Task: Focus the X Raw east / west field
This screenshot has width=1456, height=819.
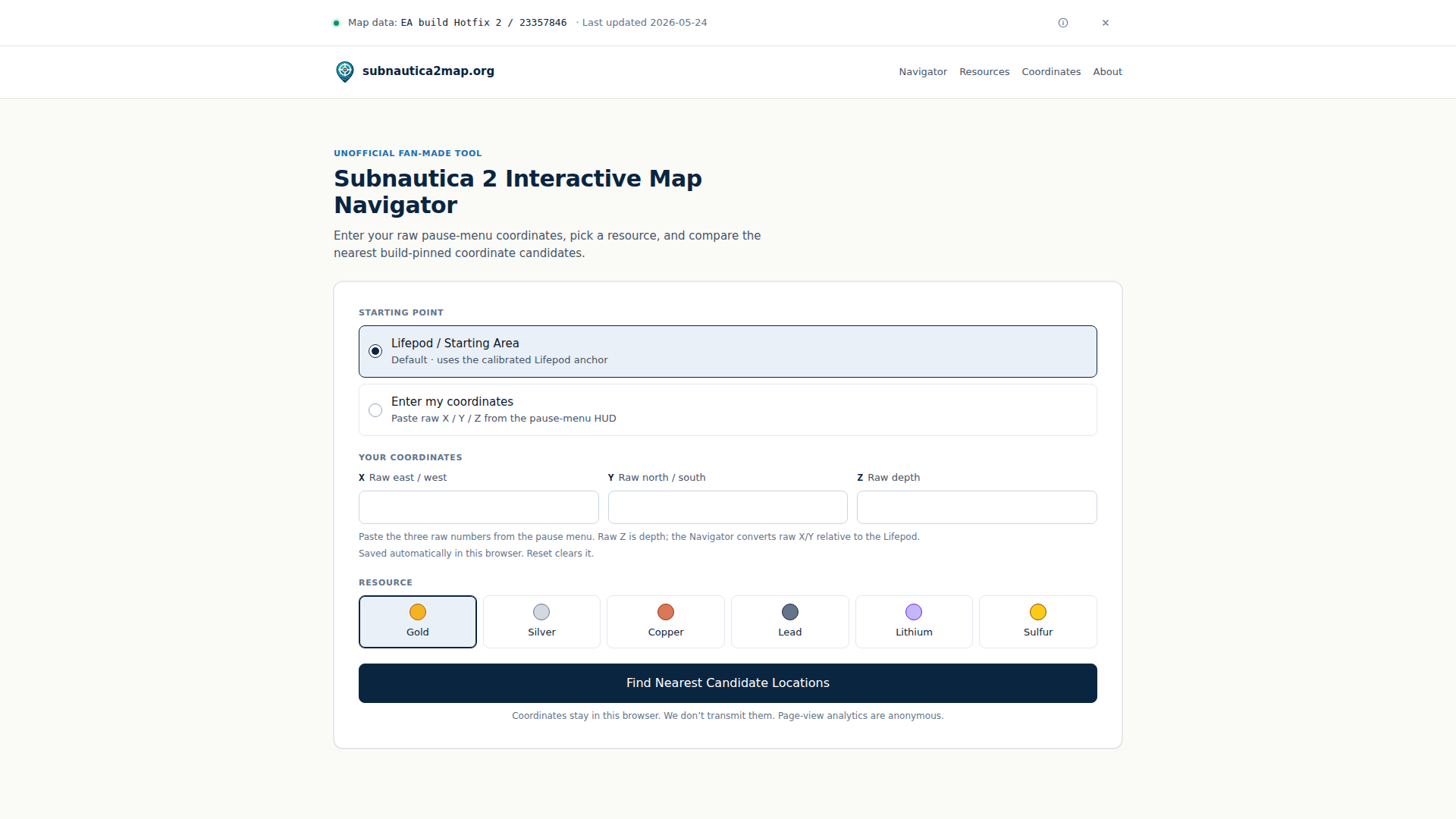Action: click(x=479, y=507)
